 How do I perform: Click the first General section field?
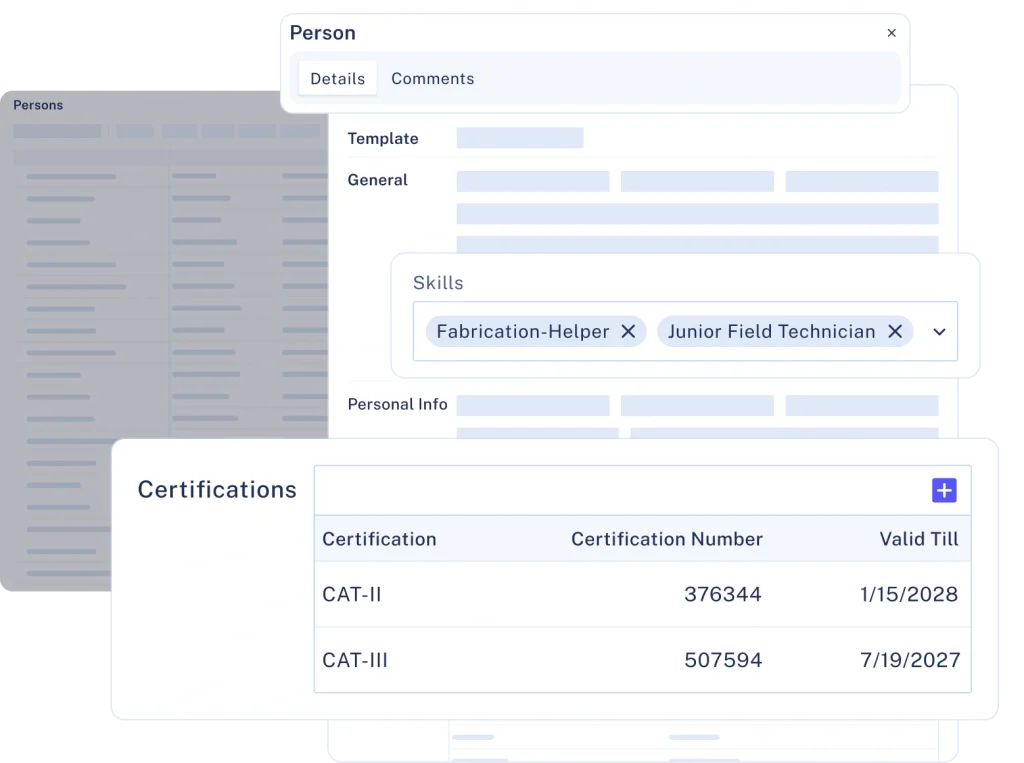[532, 181]
